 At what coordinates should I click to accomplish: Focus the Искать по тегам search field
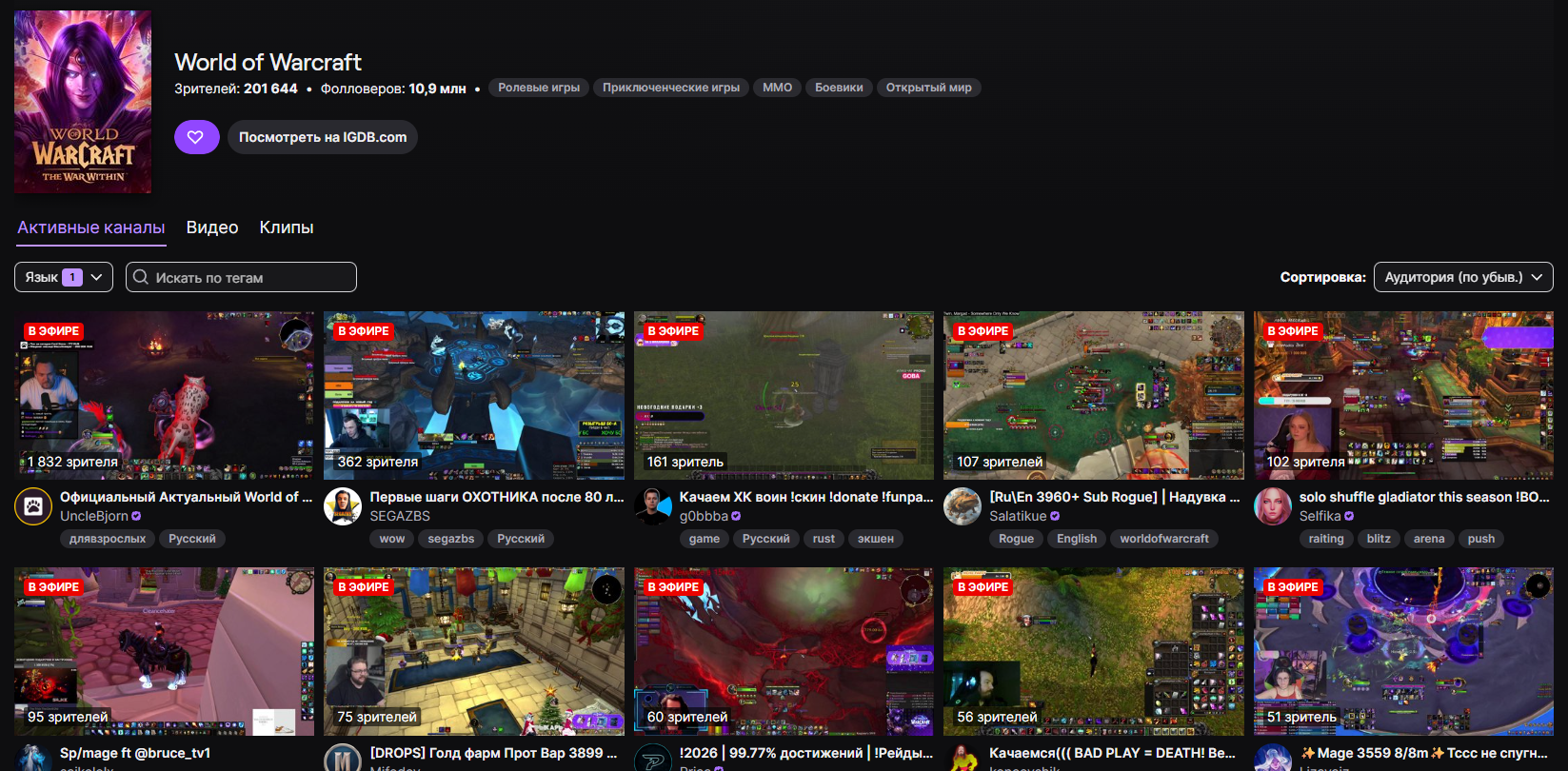pos(241,277)
